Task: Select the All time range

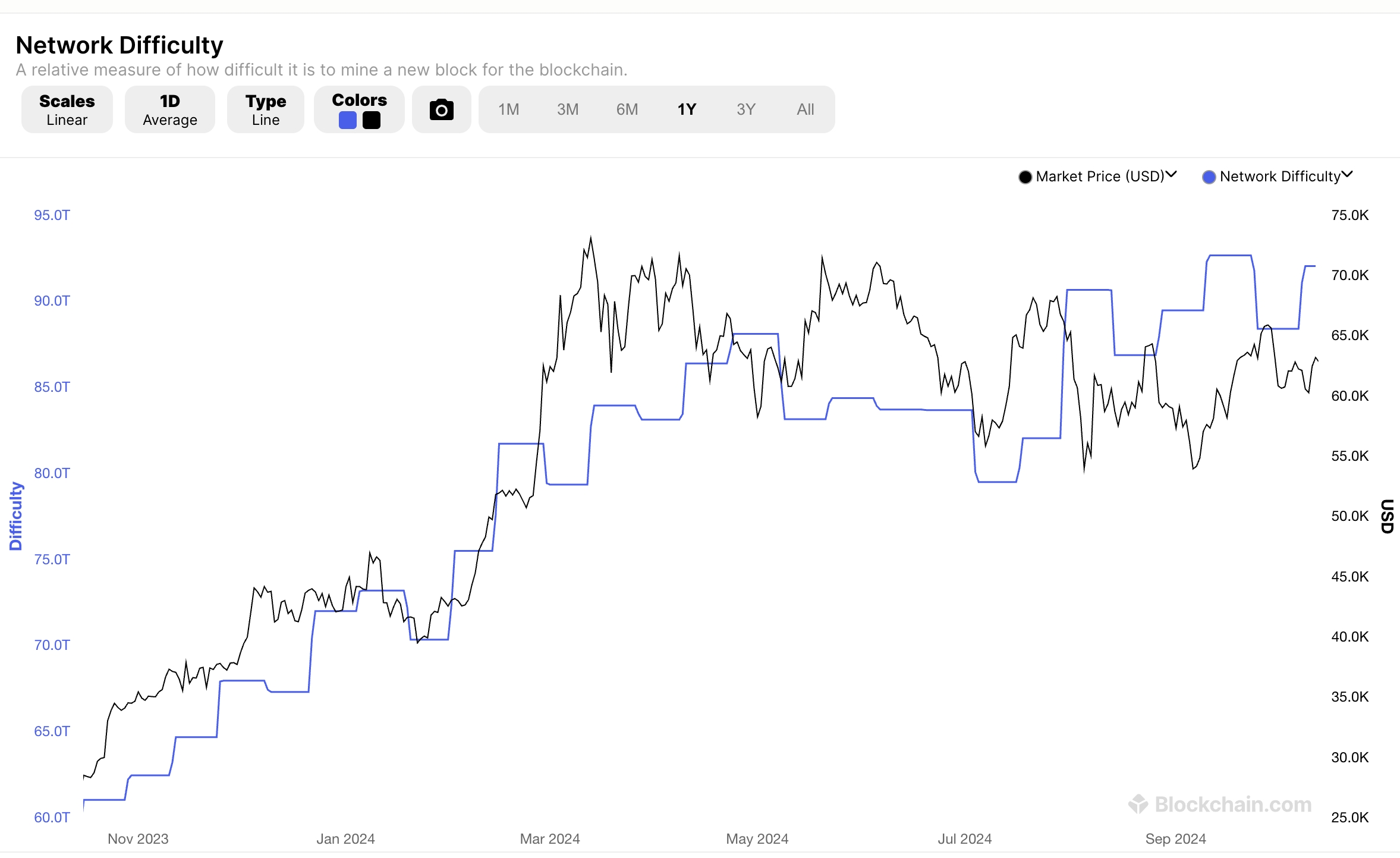Action: click(x=806, y=109)
